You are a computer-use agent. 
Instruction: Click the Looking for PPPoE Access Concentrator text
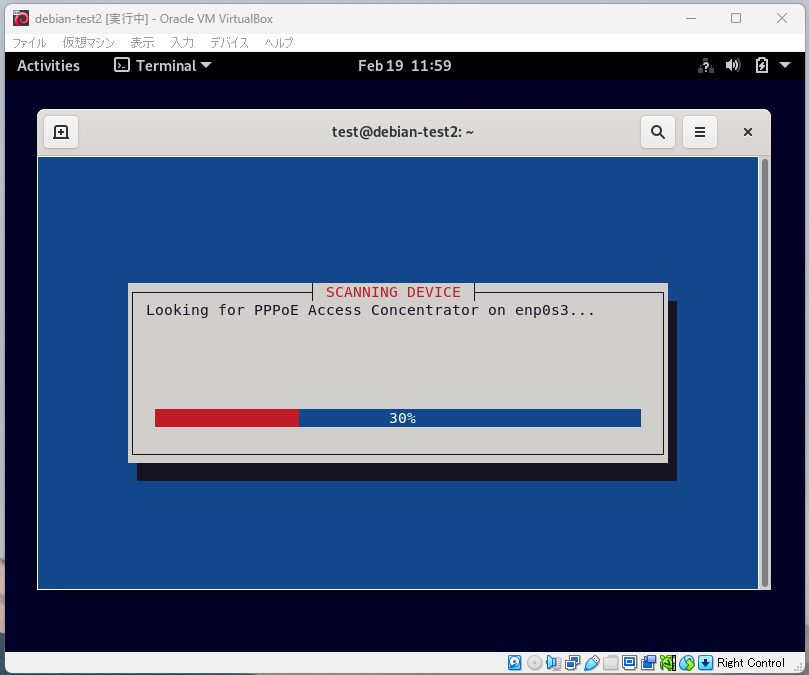point(370,310)
